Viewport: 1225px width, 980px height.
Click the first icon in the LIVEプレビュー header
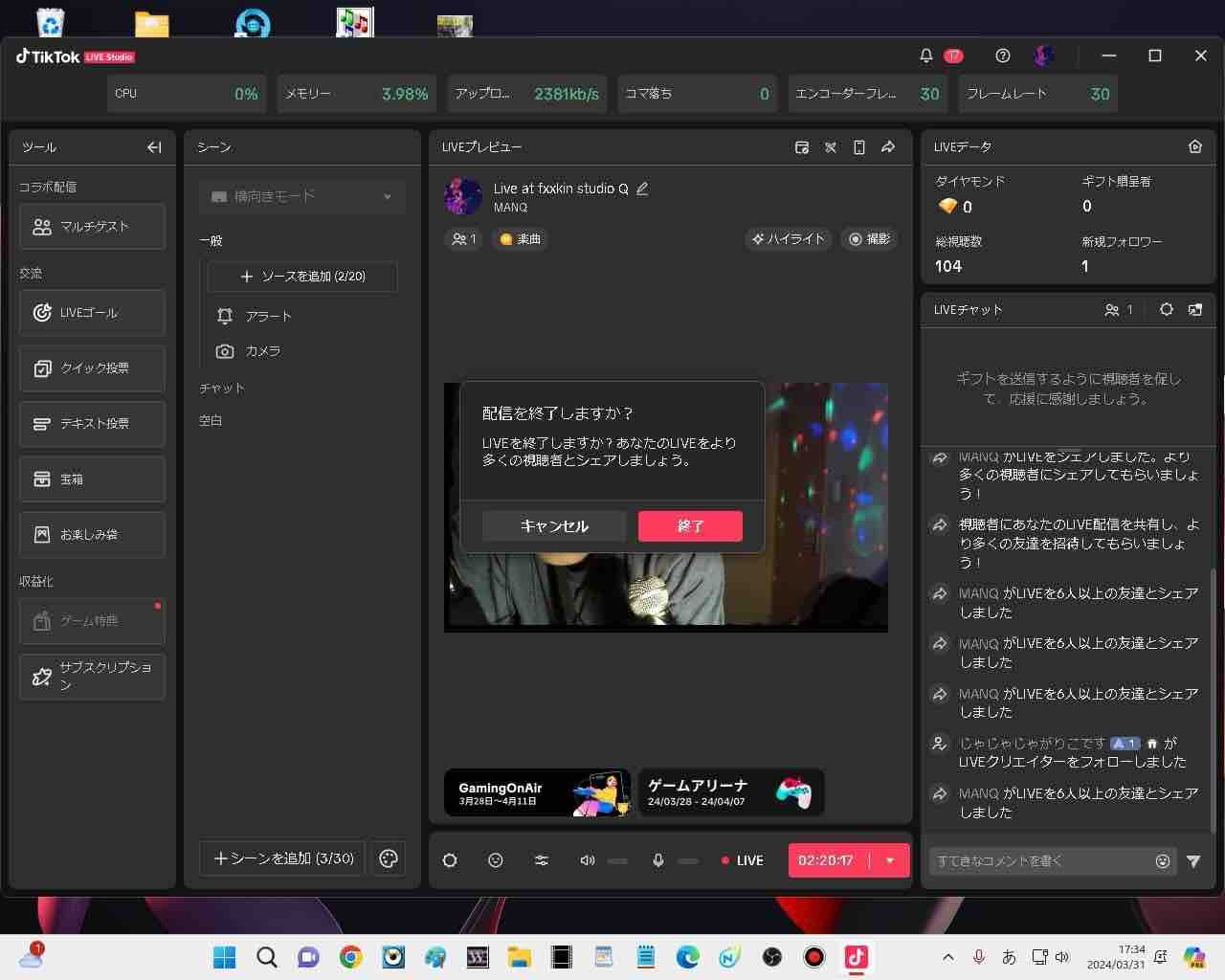click(802, 147)
